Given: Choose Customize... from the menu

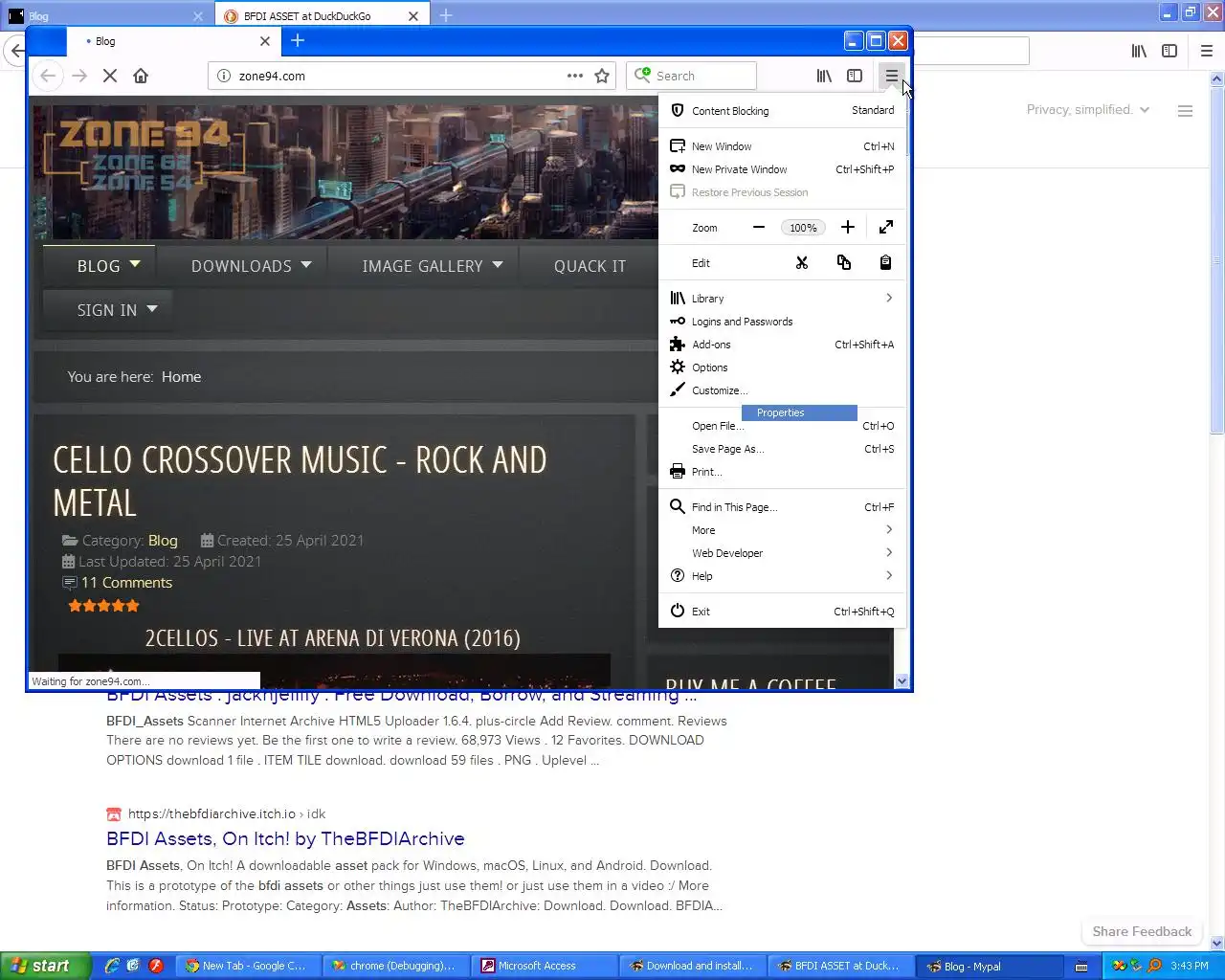Looking at the screenshot, I should (x=782, y=390).
